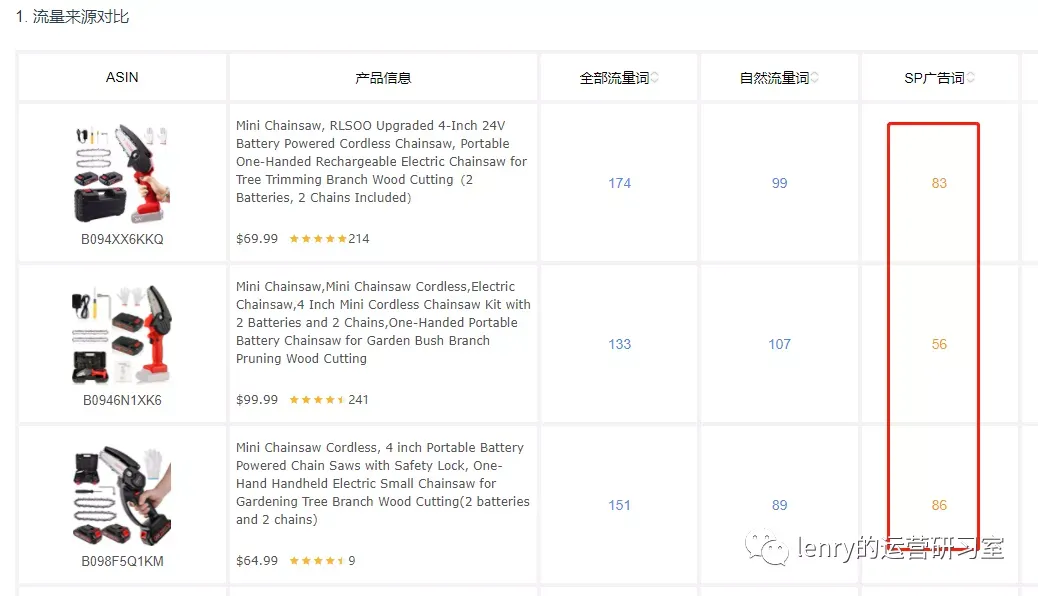Open SP ad keyword count 56

939,344
